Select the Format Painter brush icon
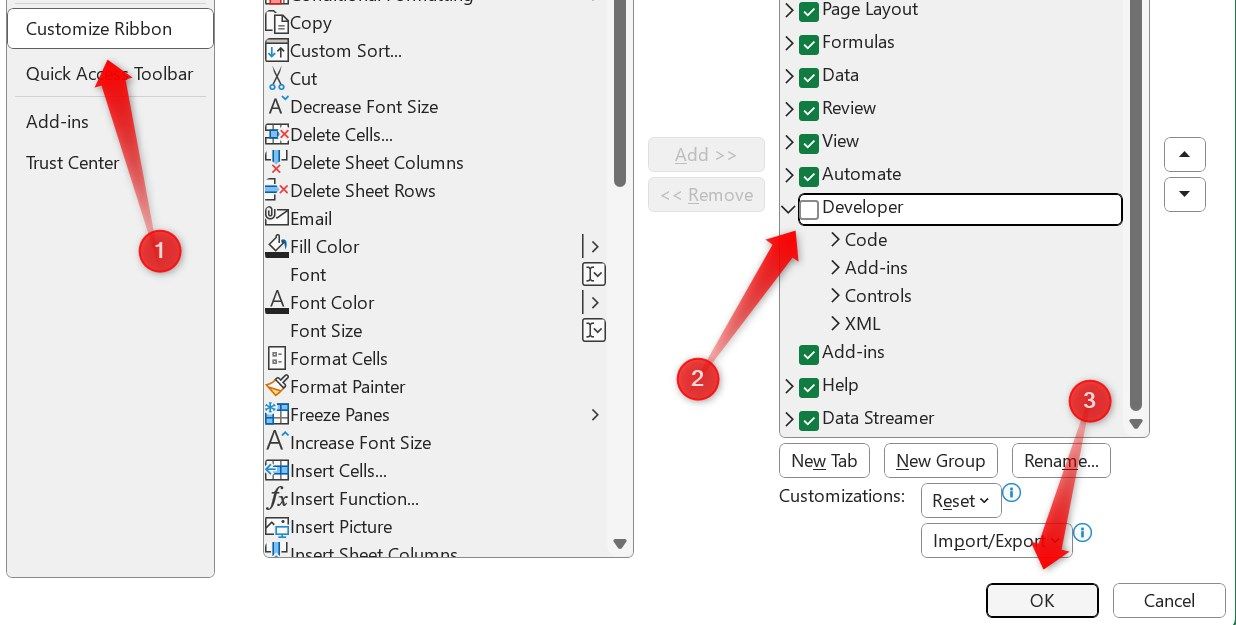Viewport: 1236px width, 625px height. coord(276,386)
